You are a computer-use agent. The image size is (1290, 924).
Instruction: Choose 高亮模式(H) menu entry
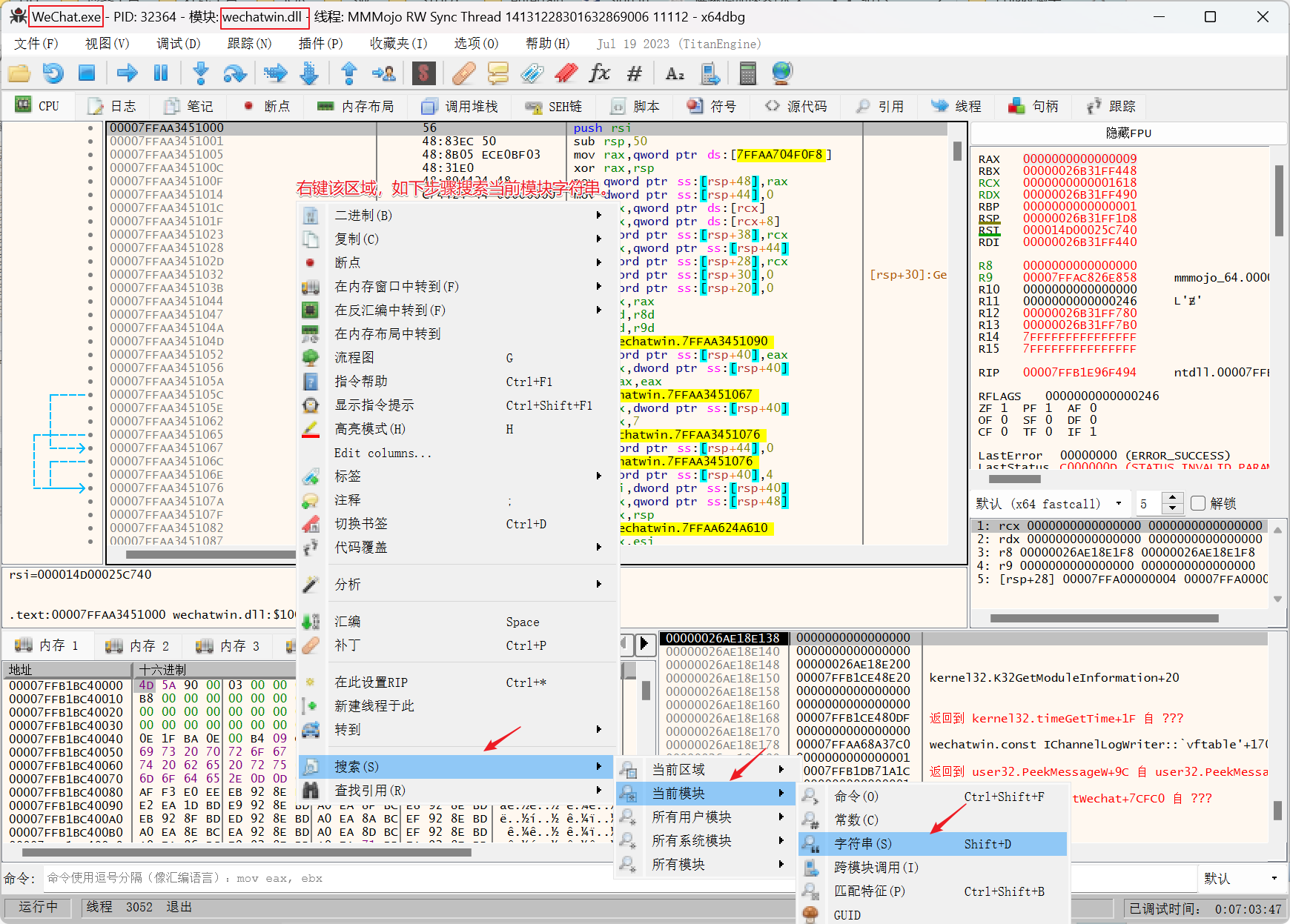pyautogui.click(x=457, y=429)
